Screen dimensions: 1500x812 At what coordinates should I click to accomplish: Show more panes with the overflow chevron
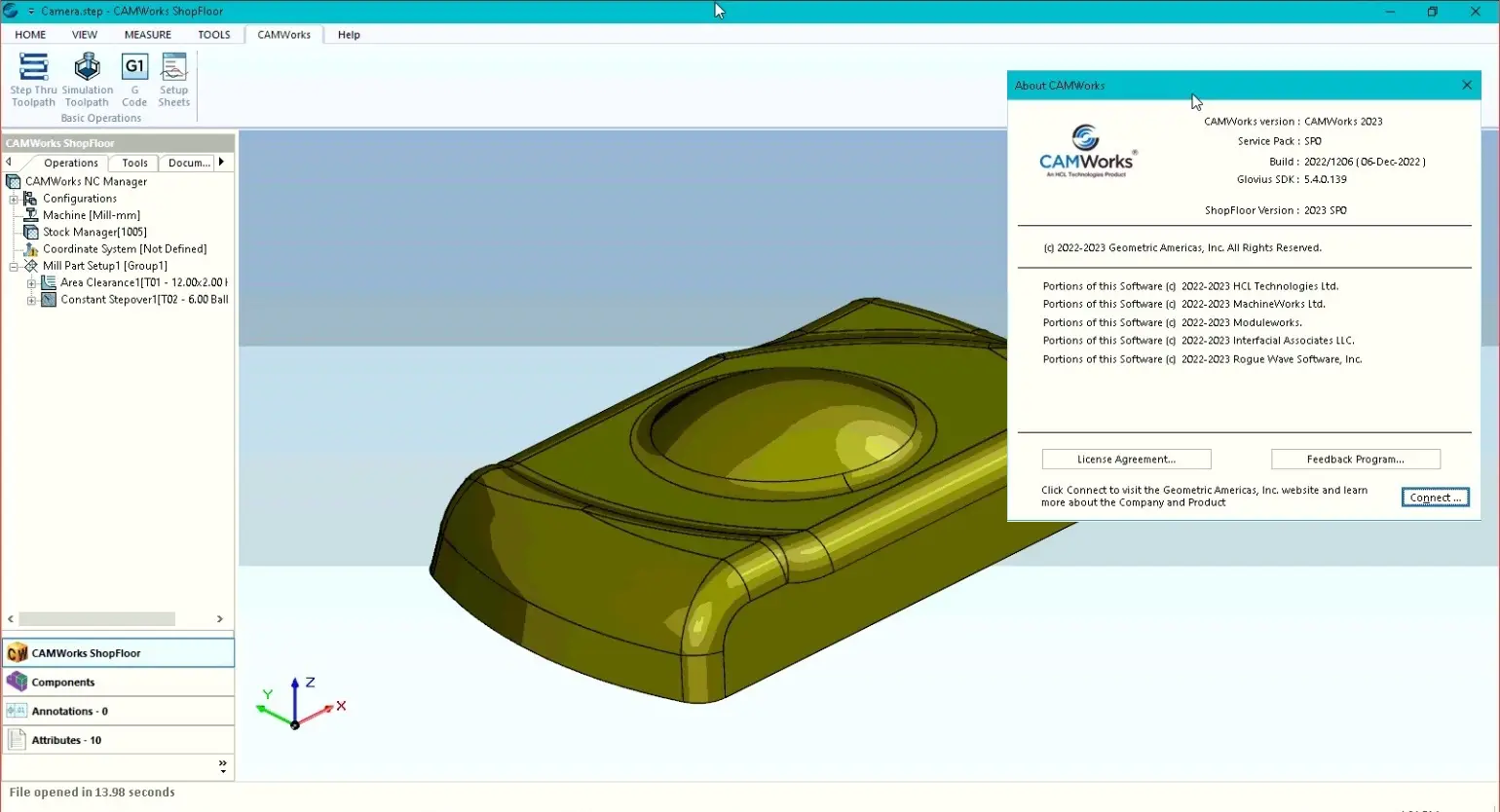click(223, 767)
